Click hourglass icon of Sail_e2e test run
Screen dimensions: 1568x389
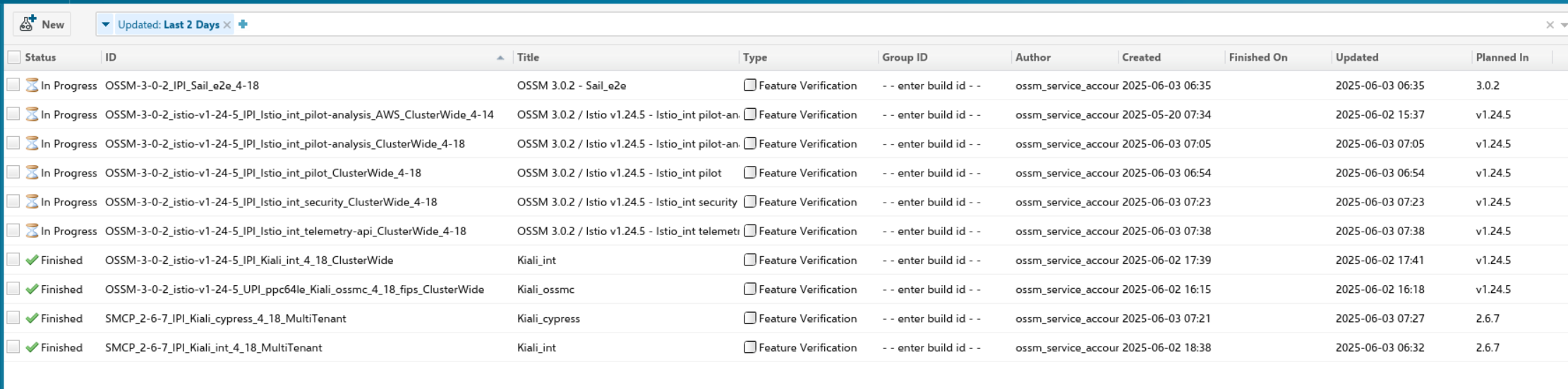tap(32, 85)
